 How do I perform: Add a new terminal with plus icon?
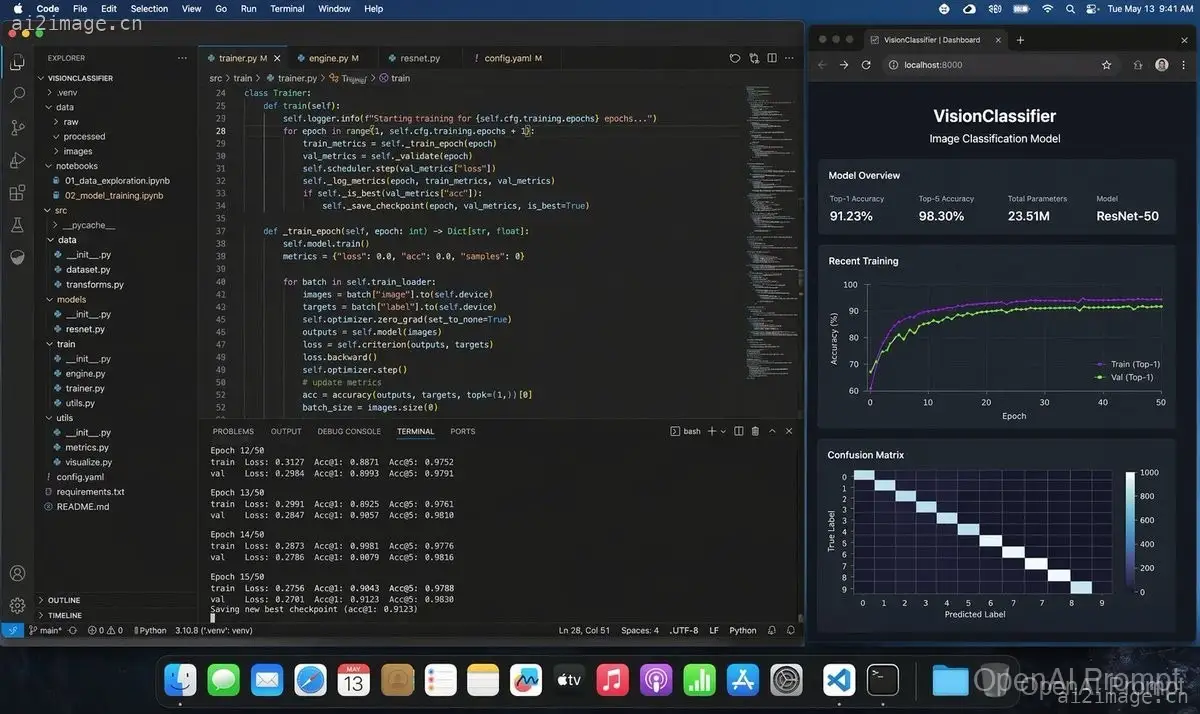(x=712, y=431)
